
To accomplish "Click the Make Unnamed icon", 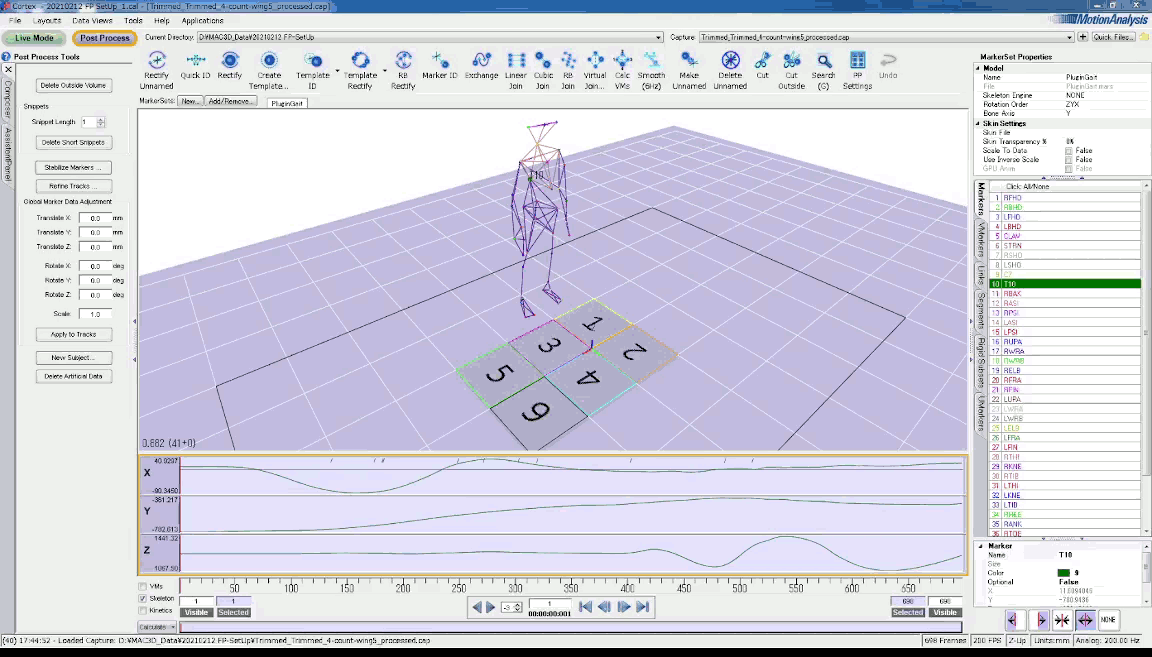I will pos(689,60).
